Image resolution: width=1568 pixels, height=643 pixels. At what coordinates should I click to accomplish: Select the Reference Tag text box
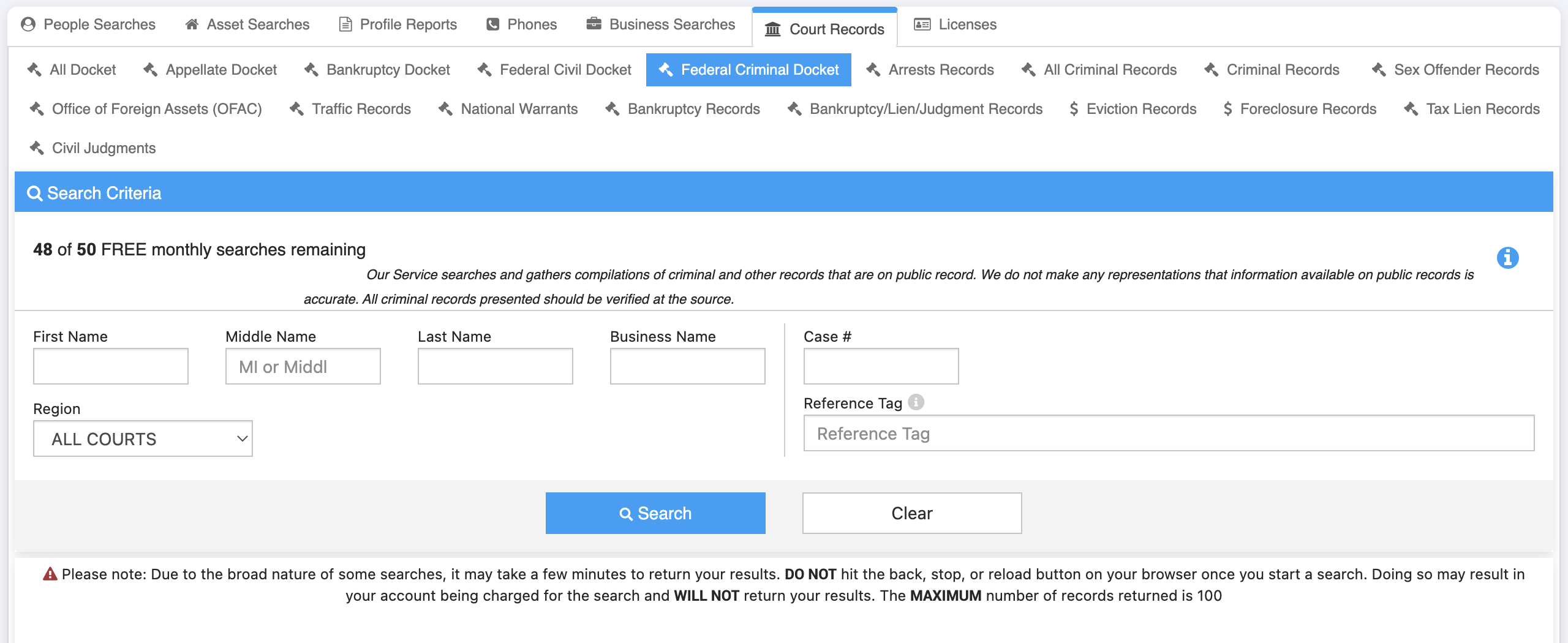click(x=1168, y=434)
